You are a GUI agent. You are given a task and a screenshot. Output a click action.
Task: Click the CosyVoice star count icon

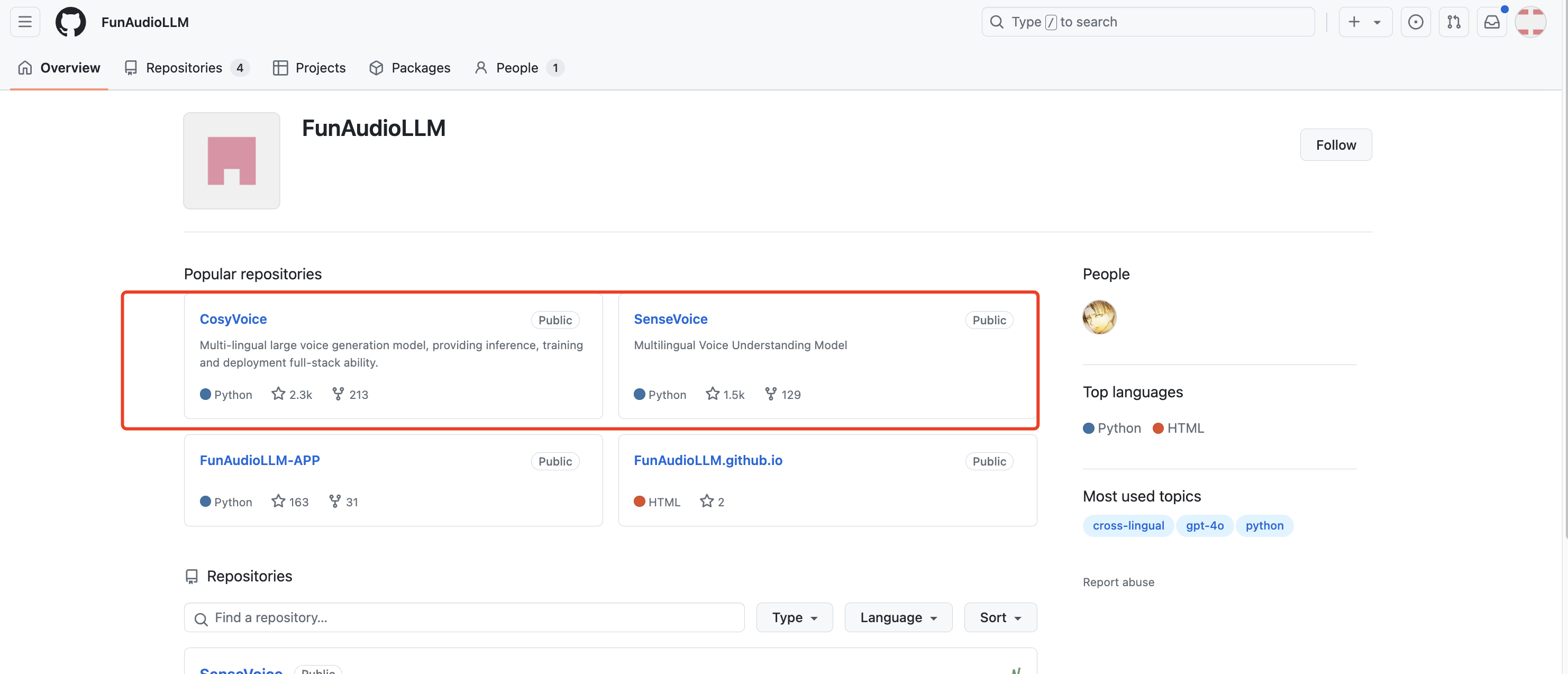[x=278, y=394]
